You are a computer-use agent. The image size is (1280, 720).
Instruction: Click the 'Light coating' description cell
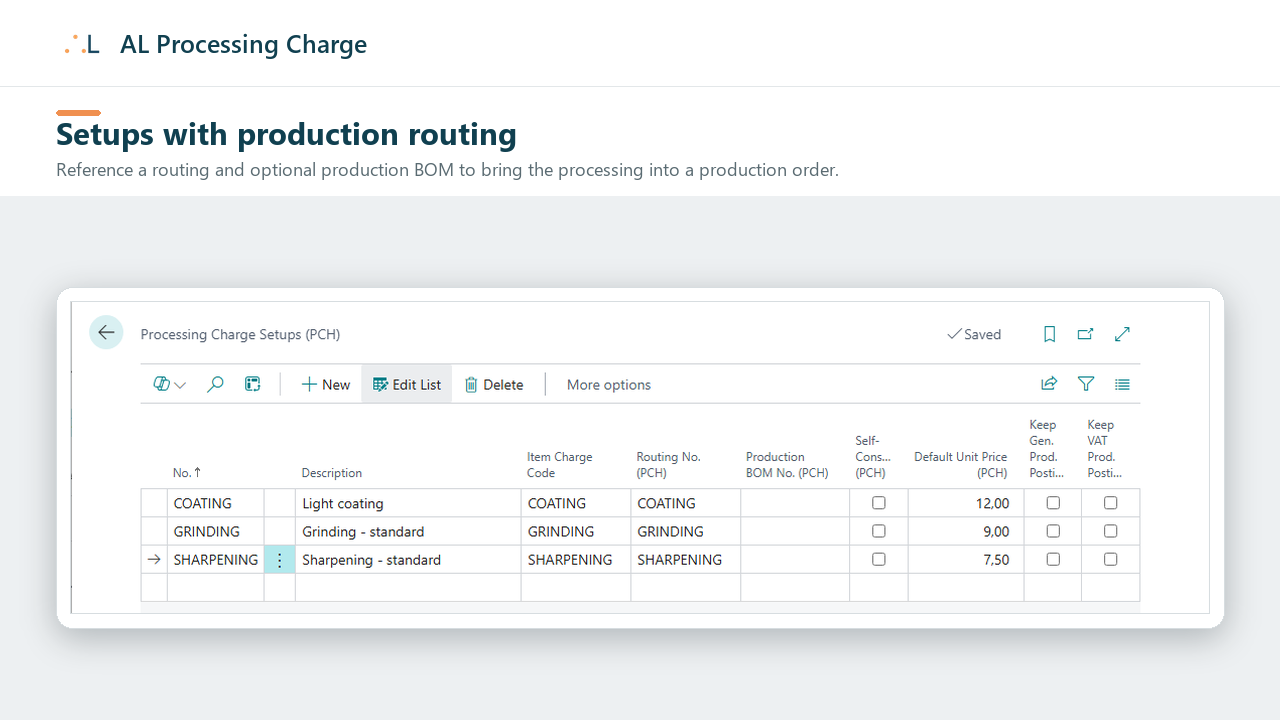click(x=408, y=503)
